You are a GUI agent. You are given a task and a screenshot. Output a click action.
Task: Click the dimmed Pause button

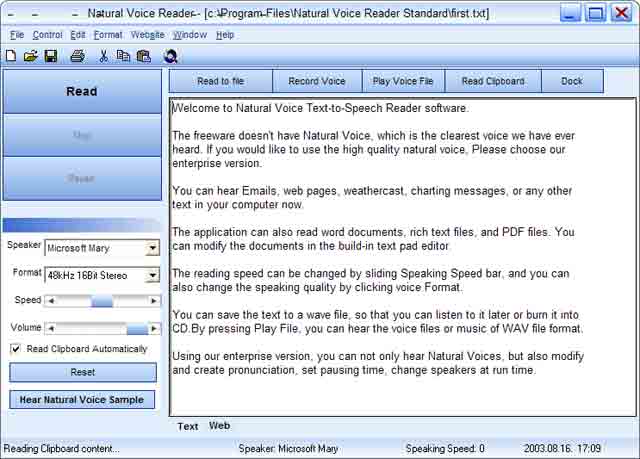pos(82,179)
